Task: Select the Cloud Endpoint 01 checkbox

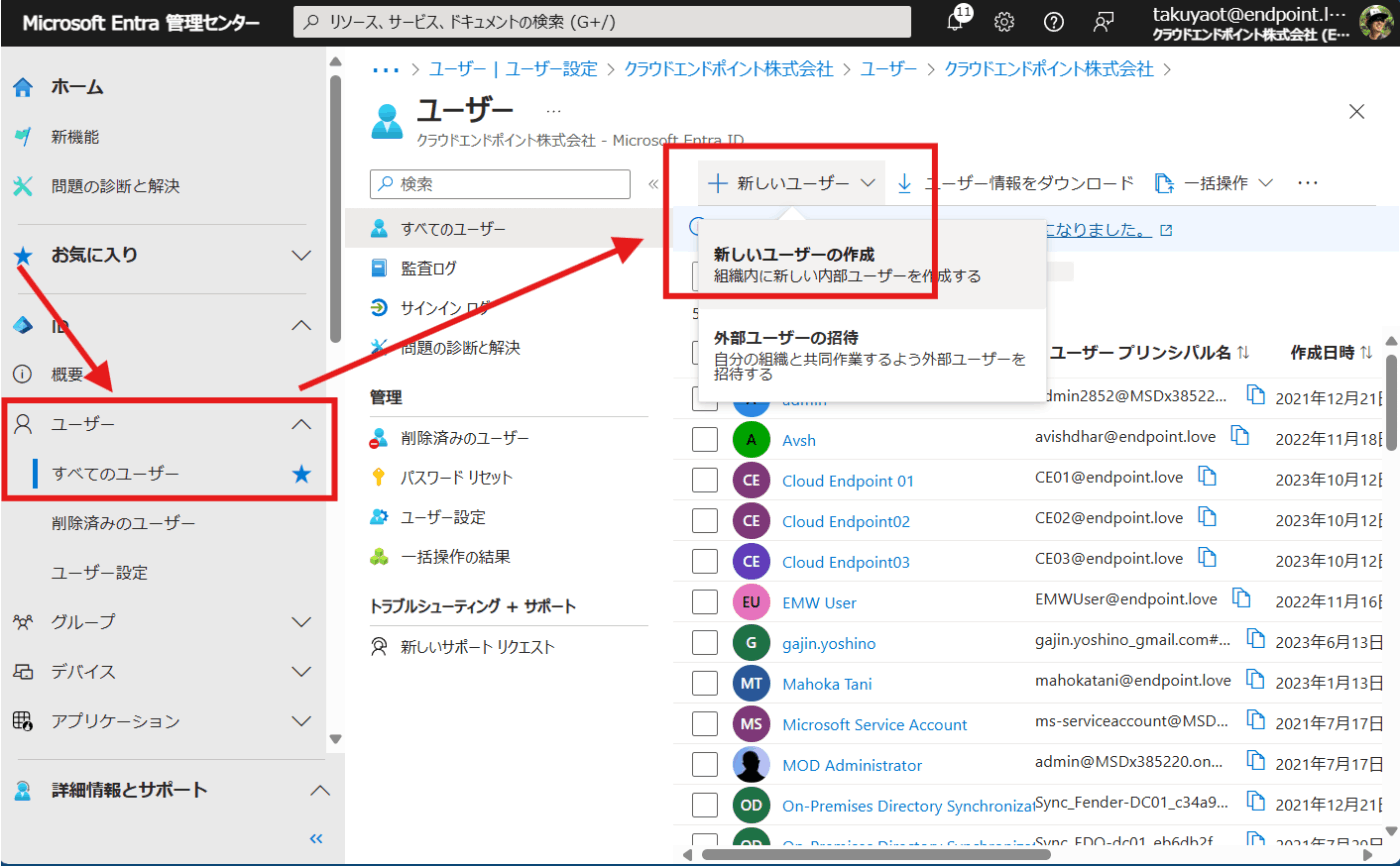Action: (x=705, y=480)
